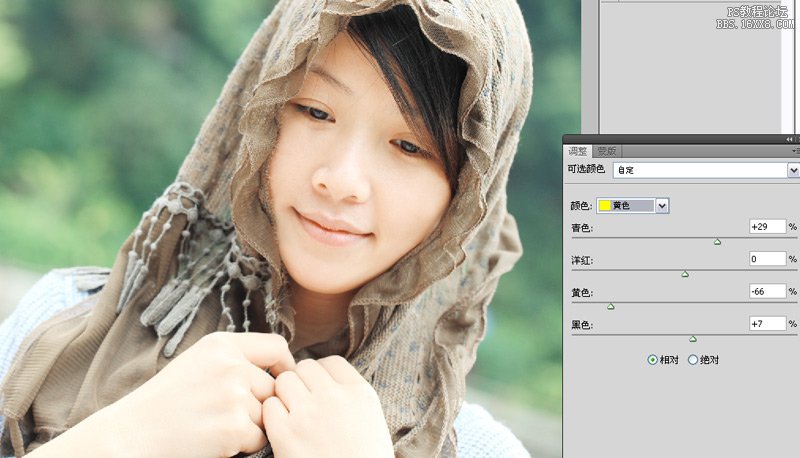Click the 青色 value field showing +29
This screenshot has height=458, width=800.
click(x=767, y=226)
